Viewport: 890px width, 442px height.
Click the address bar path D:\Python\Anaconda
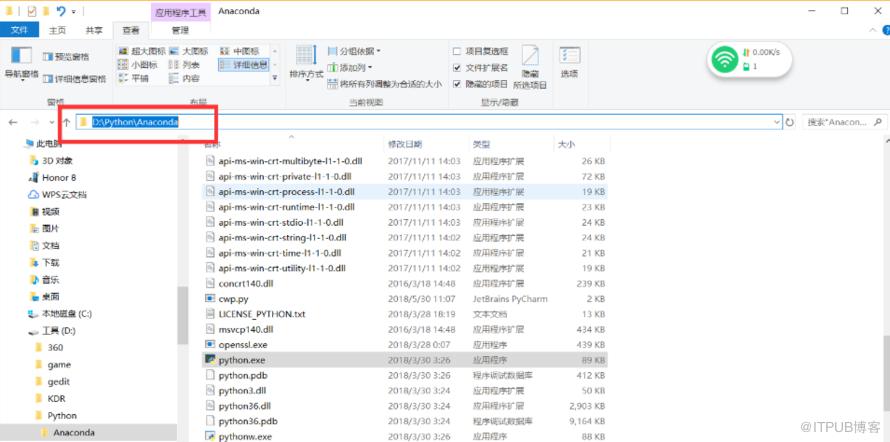136,122
